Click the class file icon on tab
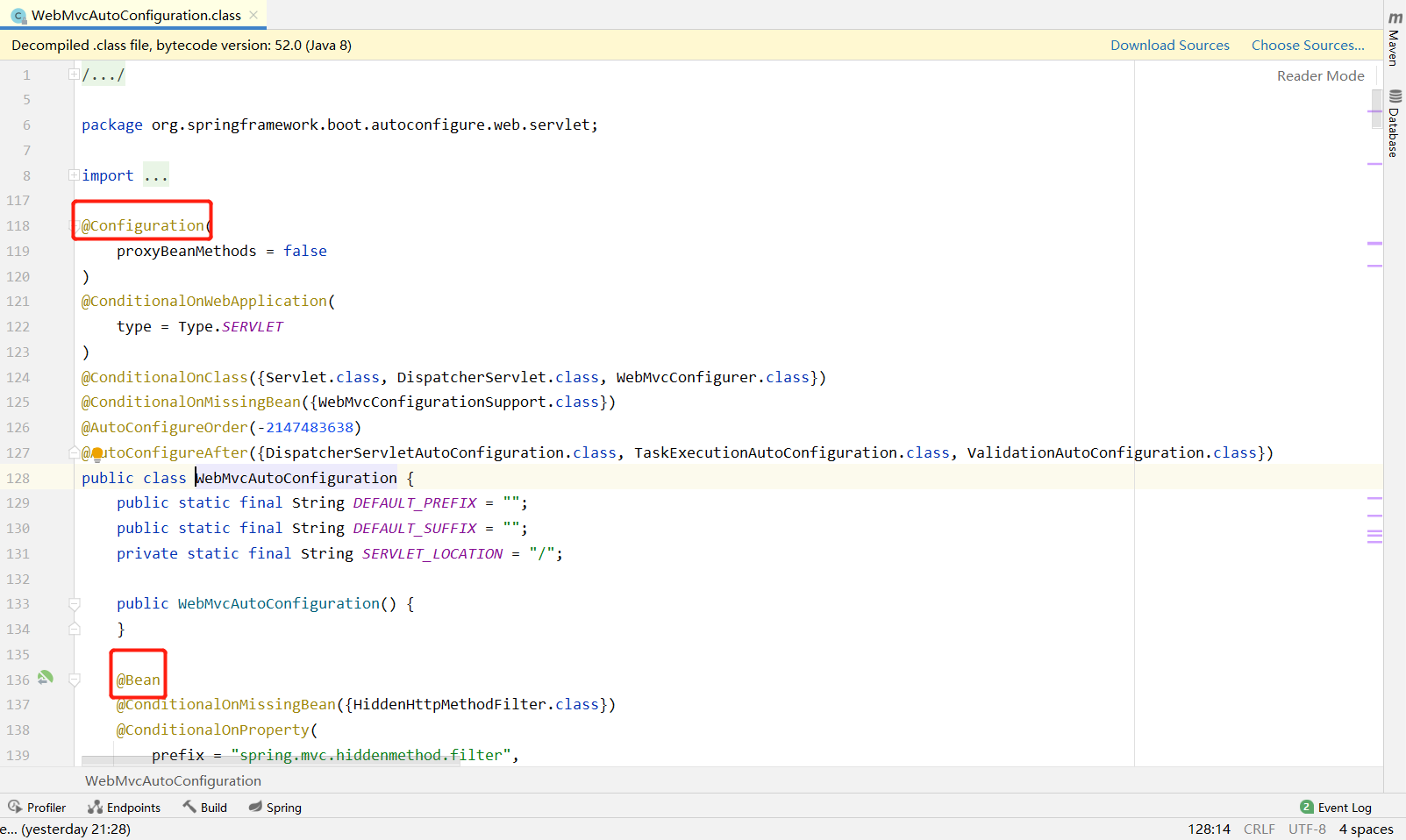The width and height of the screenshot is (1406, 840). pos(18,16)
